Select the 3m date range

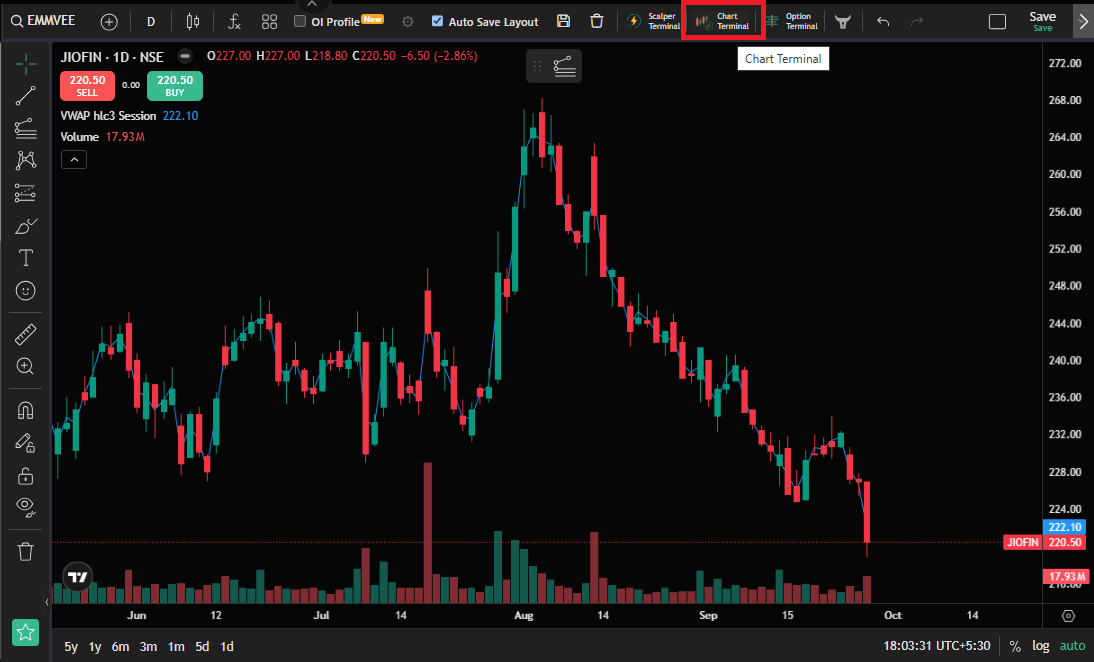pyautogui.click(x=148, y=647)
